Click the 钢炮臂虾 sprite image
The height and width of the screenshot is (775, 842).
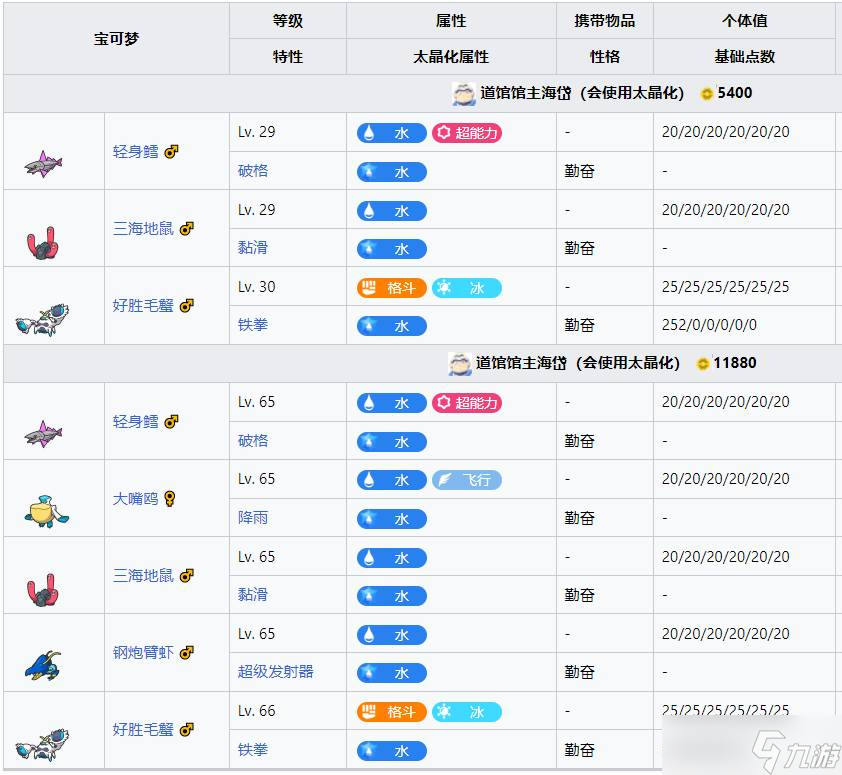pyautogui.click(x=43, y=666)
